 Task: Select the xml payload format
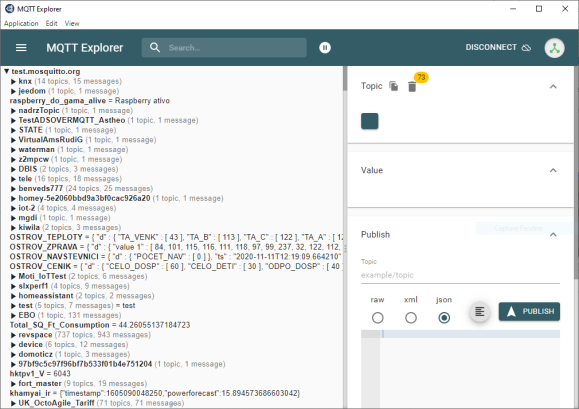411,318
